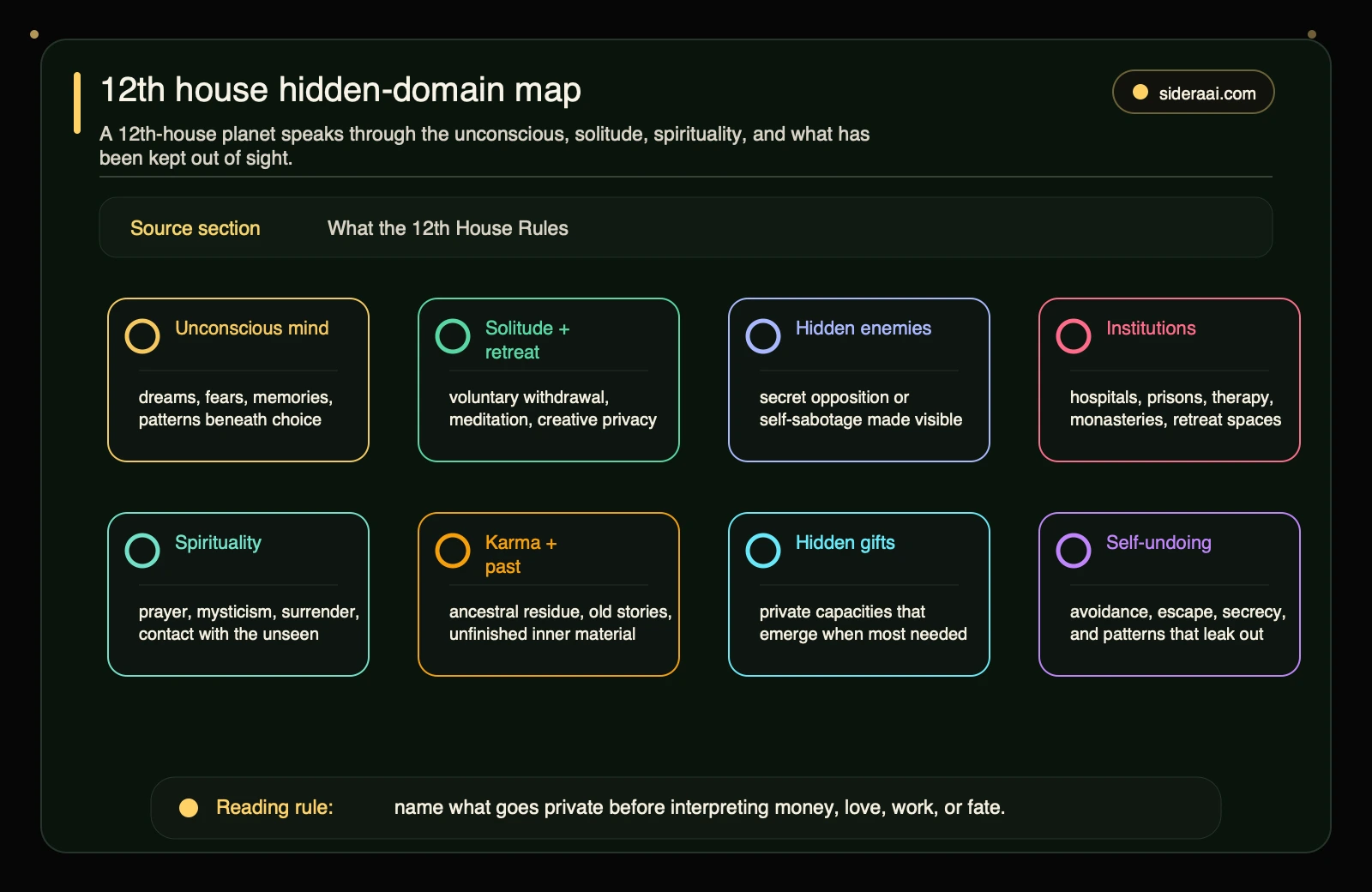Click 'private capacities that emerge' description text
This screenshot has width=1372, height=892.
coord(864,623)
